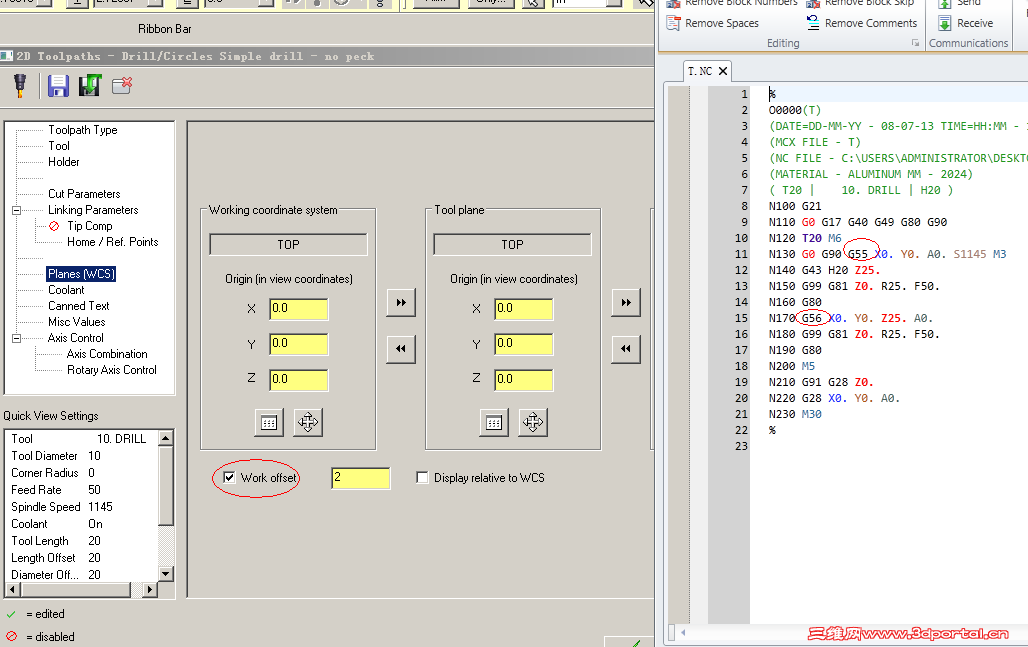The width and height of the screenshot is (1028, 647).
Task: Copy tool plane to WCS with left double-arrow
Action: tap(401, 349)
